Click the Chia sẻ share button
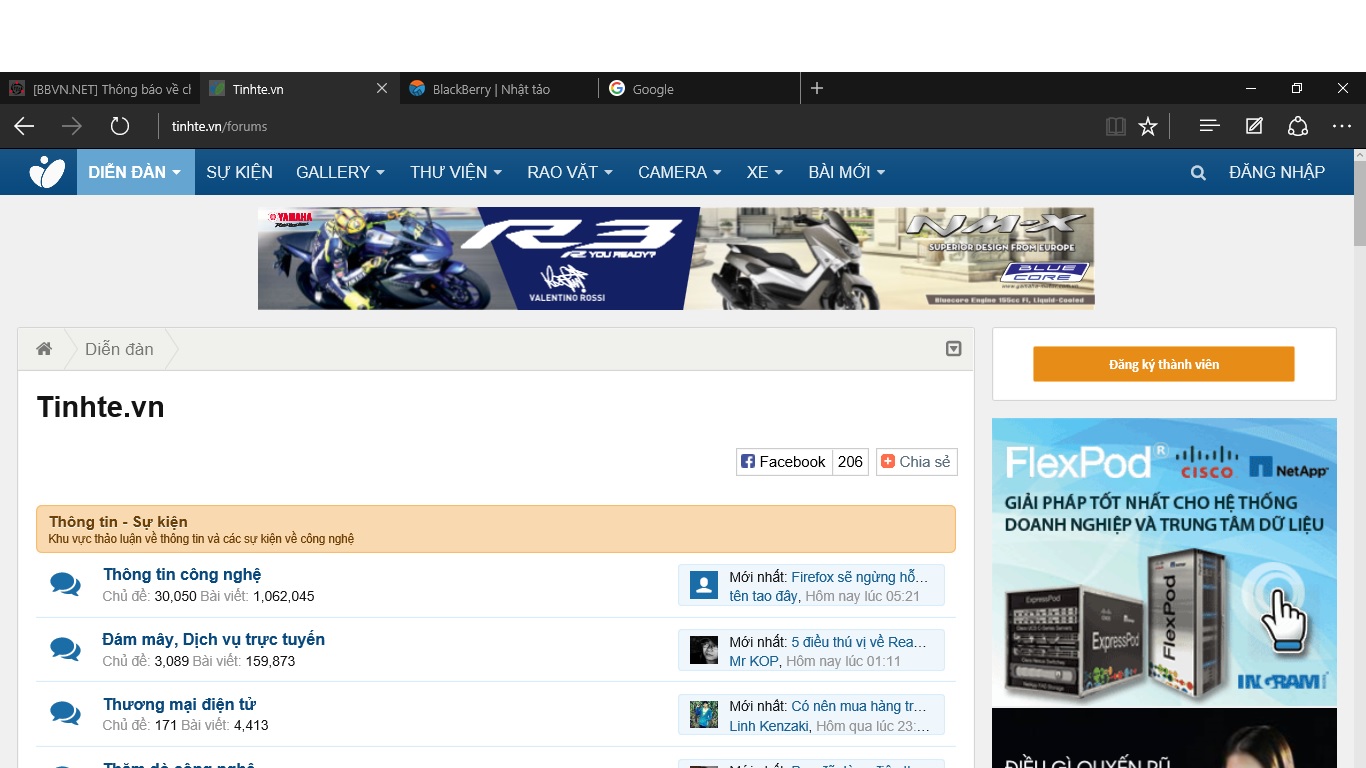The image size is (1366, 768). tap(916, 461)
